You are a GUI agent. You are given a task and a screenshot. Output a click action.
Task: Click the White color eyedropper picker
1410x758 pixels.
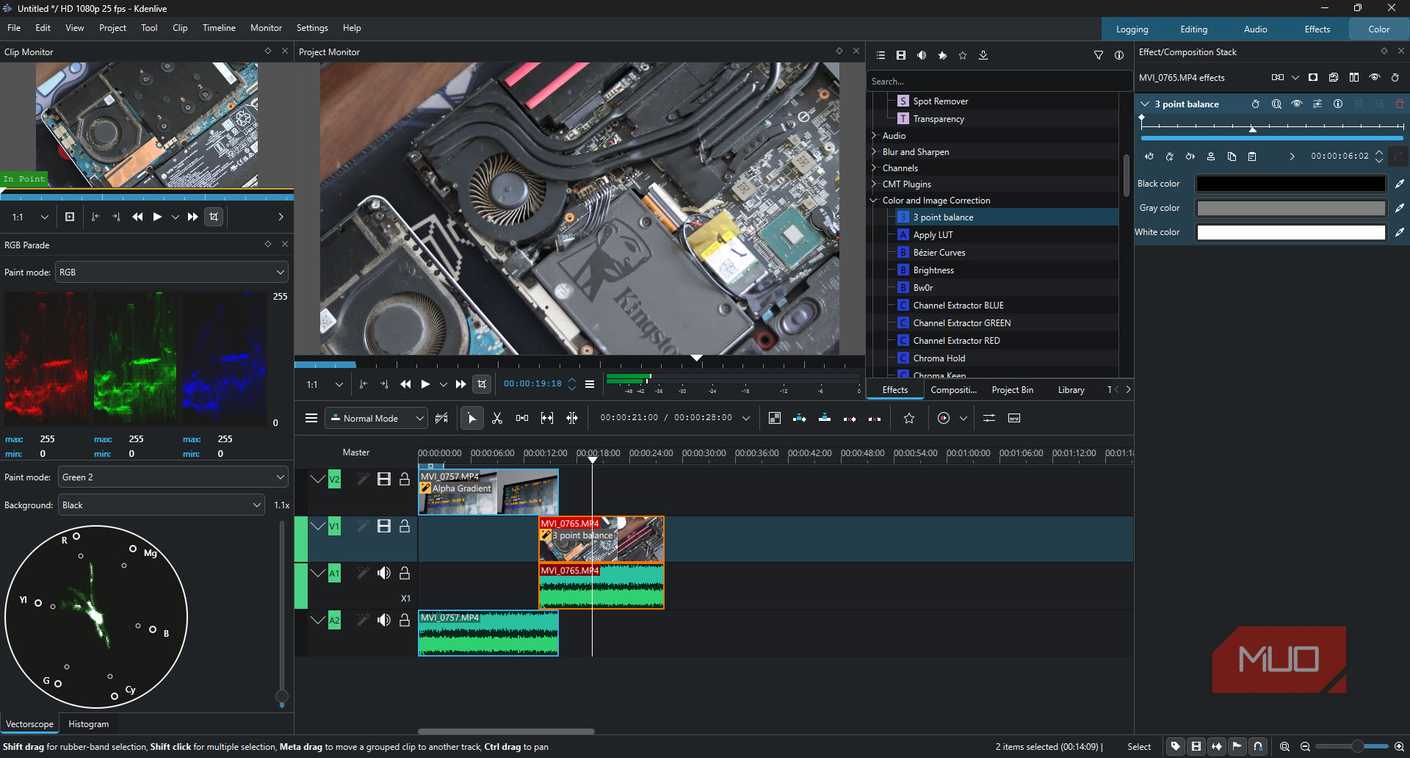point(1399,232)
